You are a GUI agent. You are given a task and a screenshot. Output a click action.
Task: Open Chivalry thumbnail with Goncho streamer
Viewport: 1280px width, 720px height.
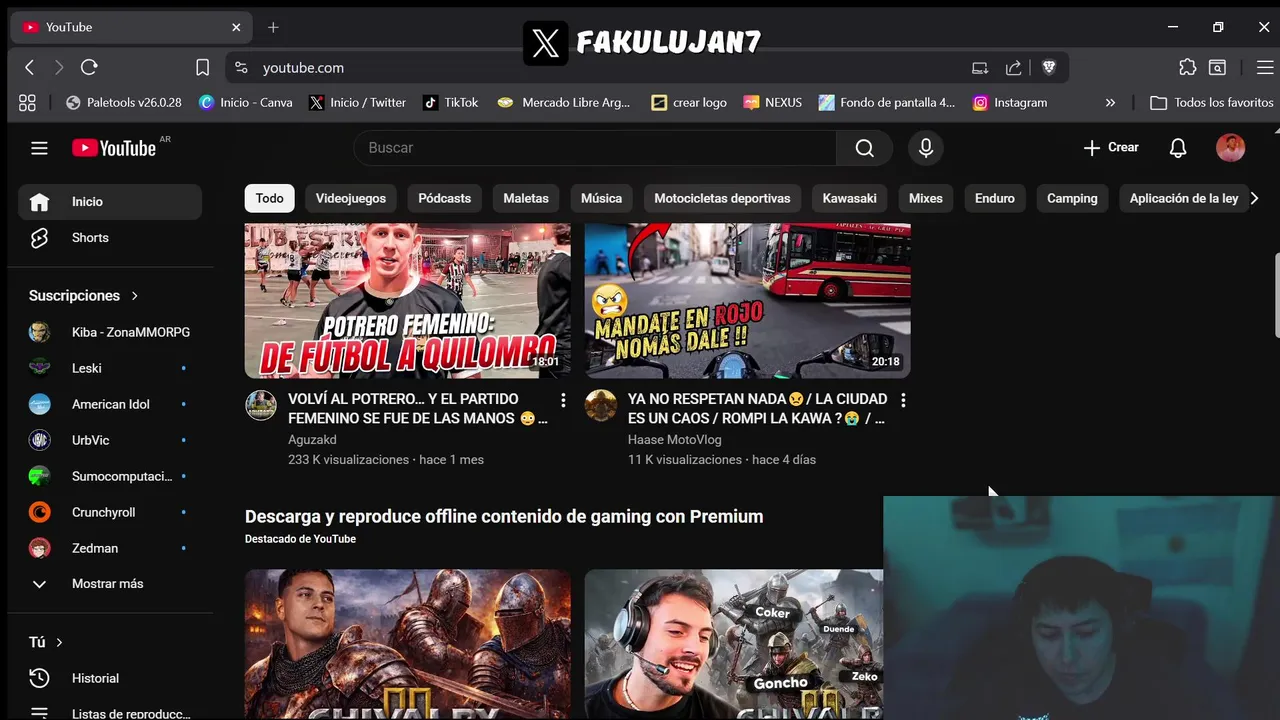734,644
